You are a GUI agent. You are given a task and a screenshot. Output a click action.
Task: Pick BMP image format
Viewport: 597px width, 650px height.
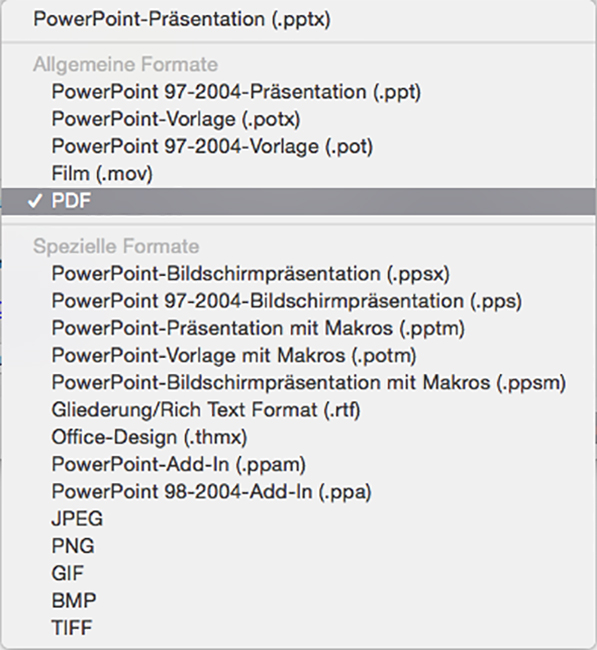click(298, 601)
